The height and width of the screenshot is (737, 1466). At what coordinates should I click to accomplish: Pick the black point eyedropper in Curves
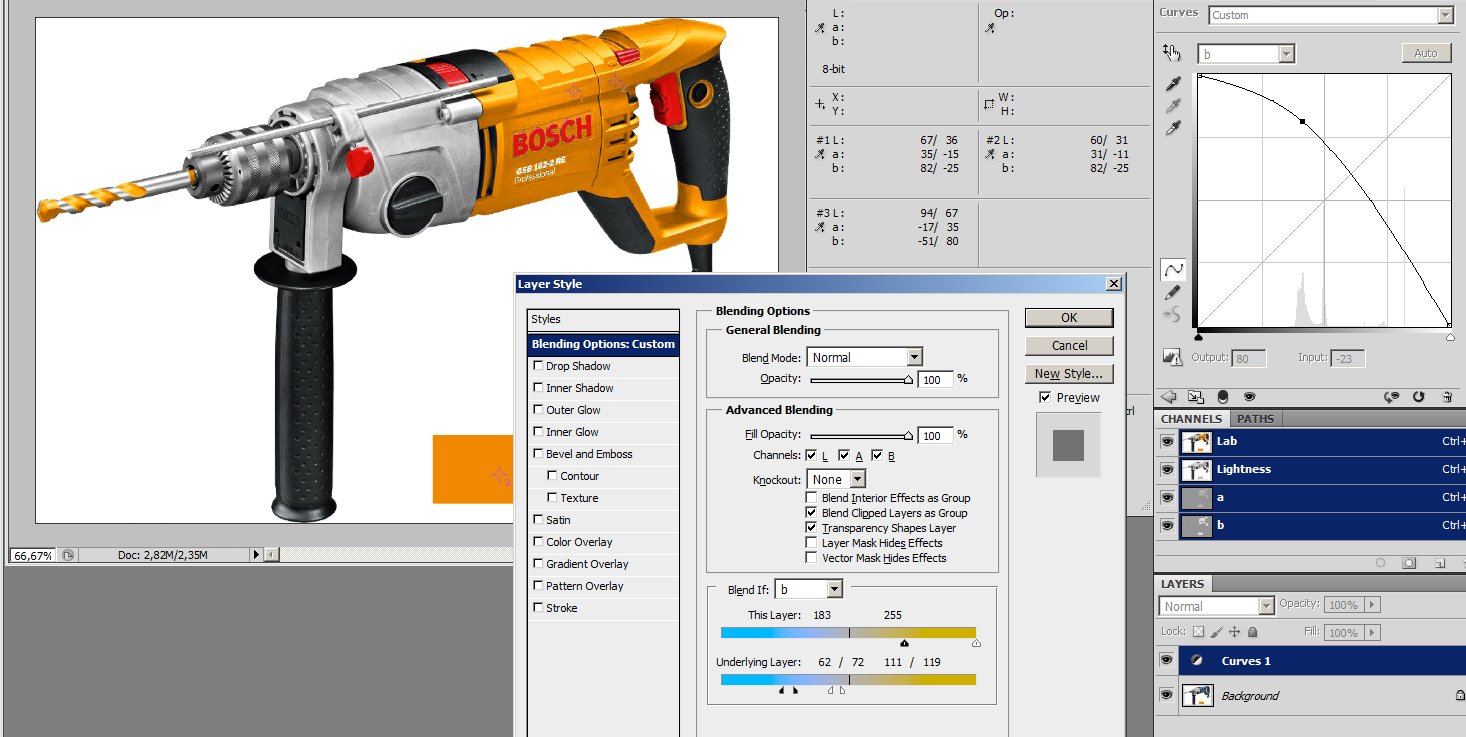(1174, 83)
